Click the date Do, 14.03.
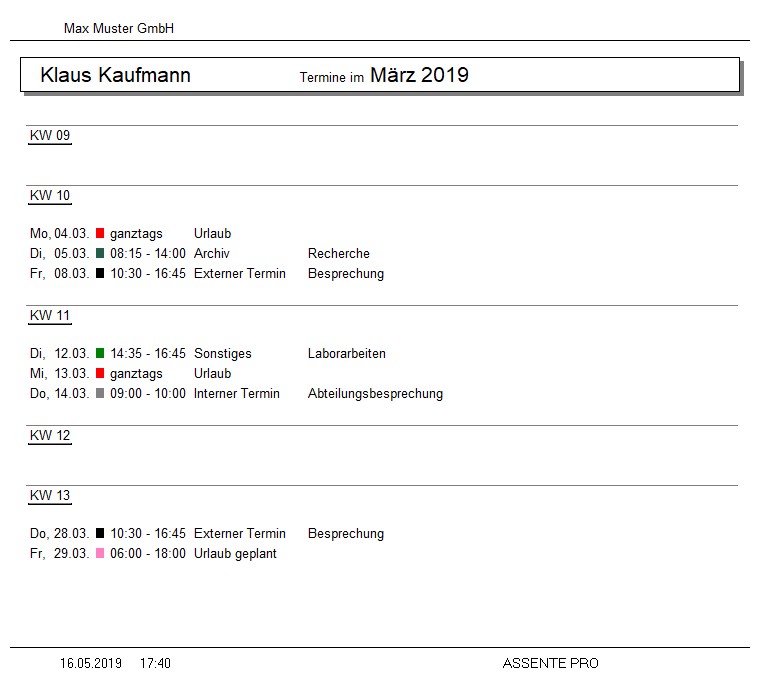780x687 pixels. [x=60, y=393]
